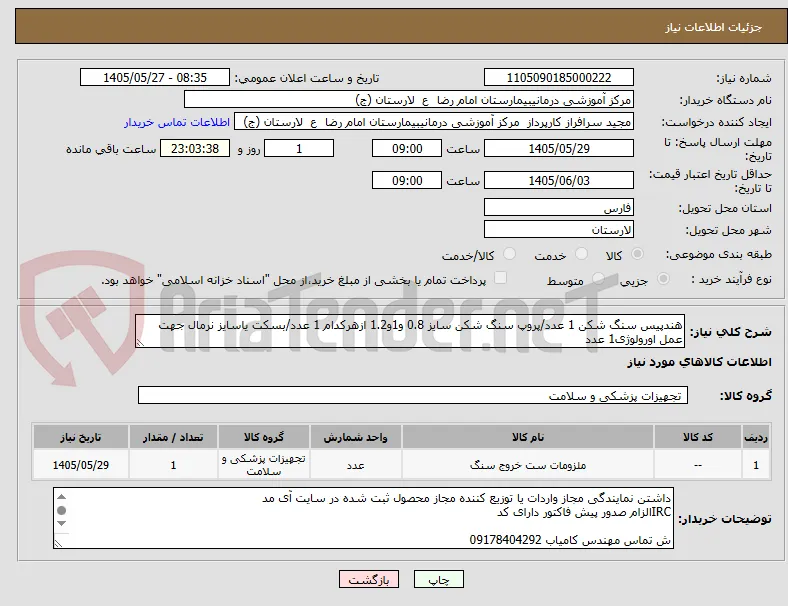Click the ملزومات ست خروج سنگ table cell
This screenshot has width=788, height=606.
[527, 465]
